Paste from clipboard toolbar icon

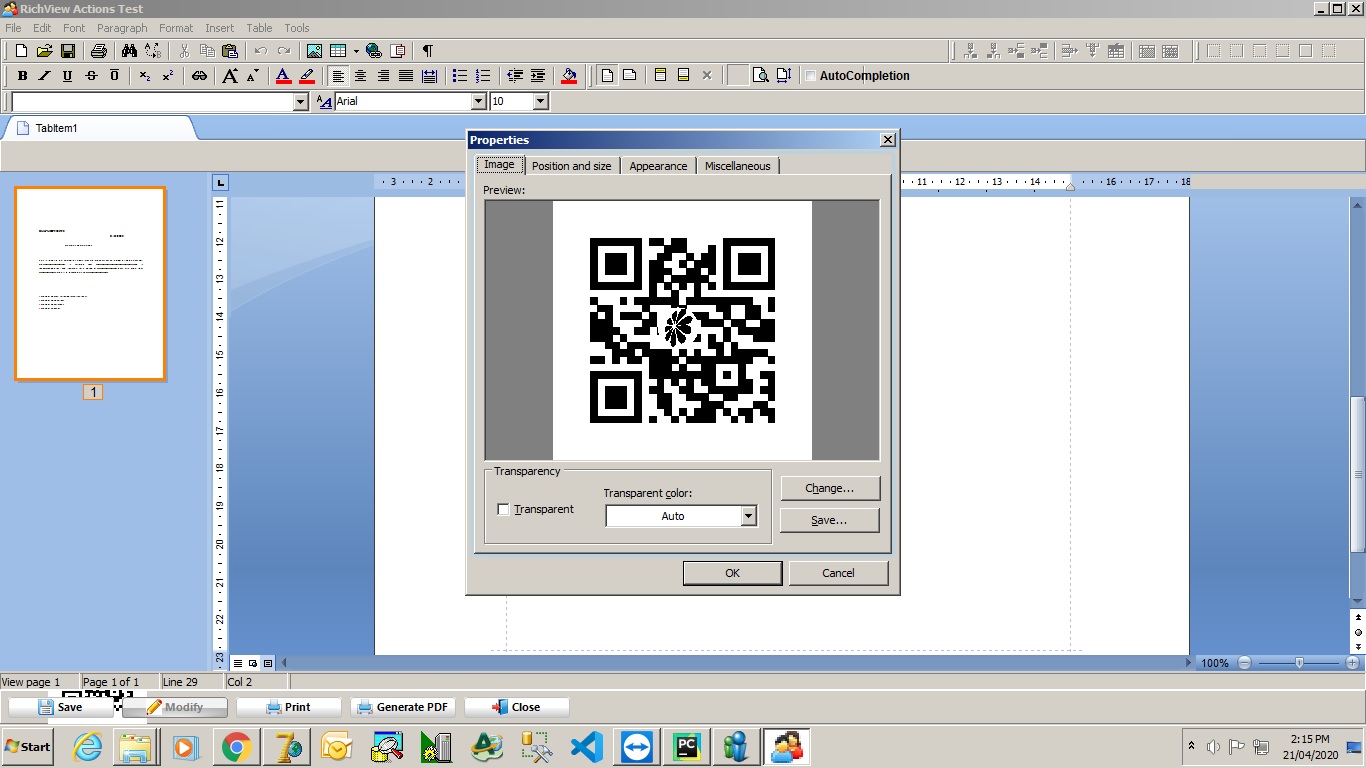click(230, 51)
